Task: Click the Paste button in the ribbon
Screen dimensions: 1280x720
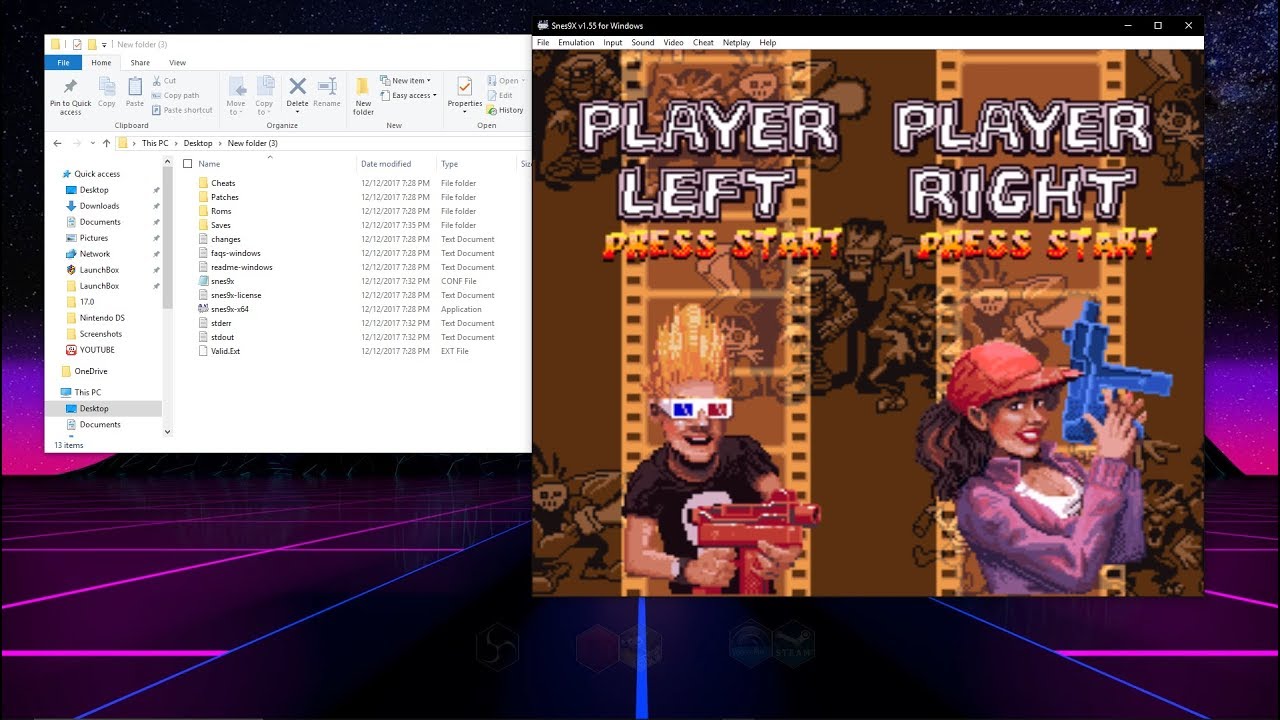Action: pos(135,92)
